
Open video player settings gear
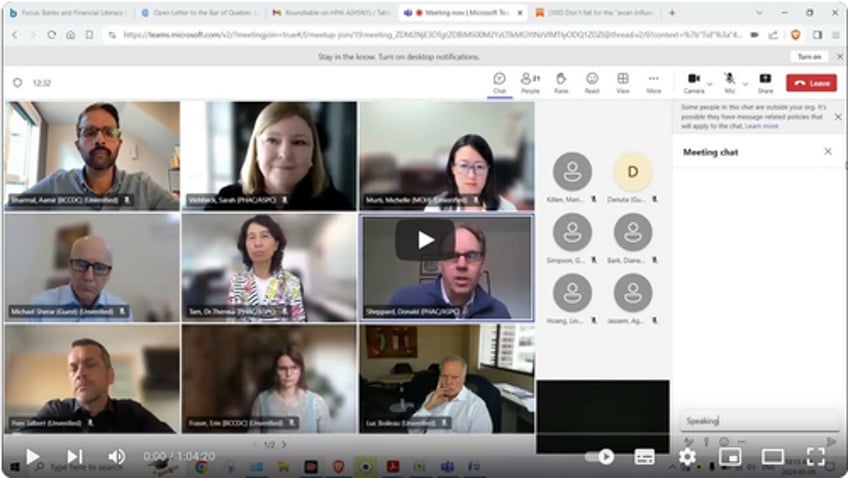point(687,457)
